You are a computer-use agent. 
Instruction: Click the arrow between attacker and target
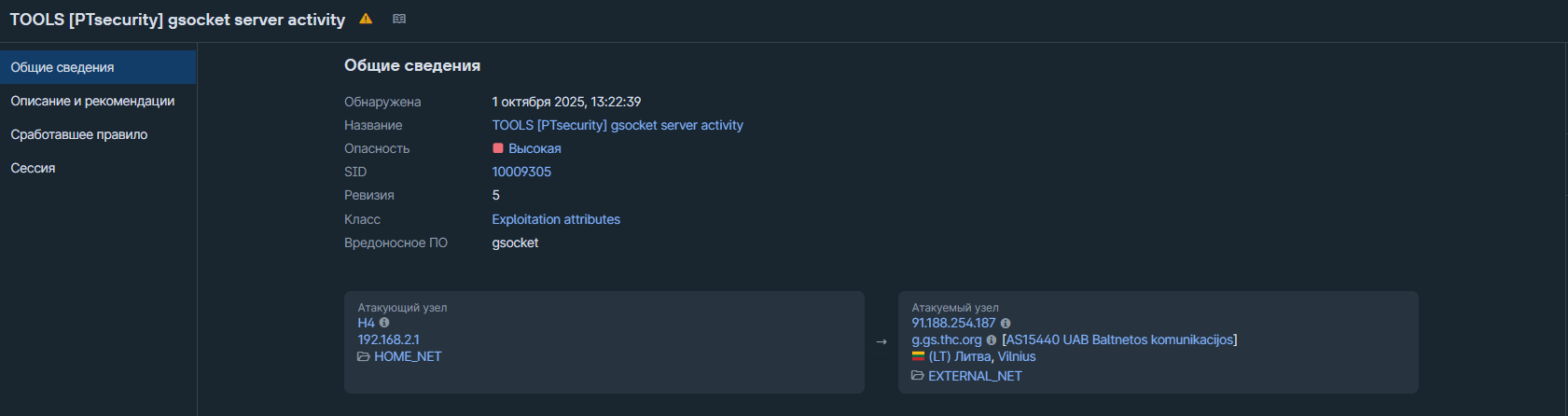pyautogui.click(x=881, y=342)
